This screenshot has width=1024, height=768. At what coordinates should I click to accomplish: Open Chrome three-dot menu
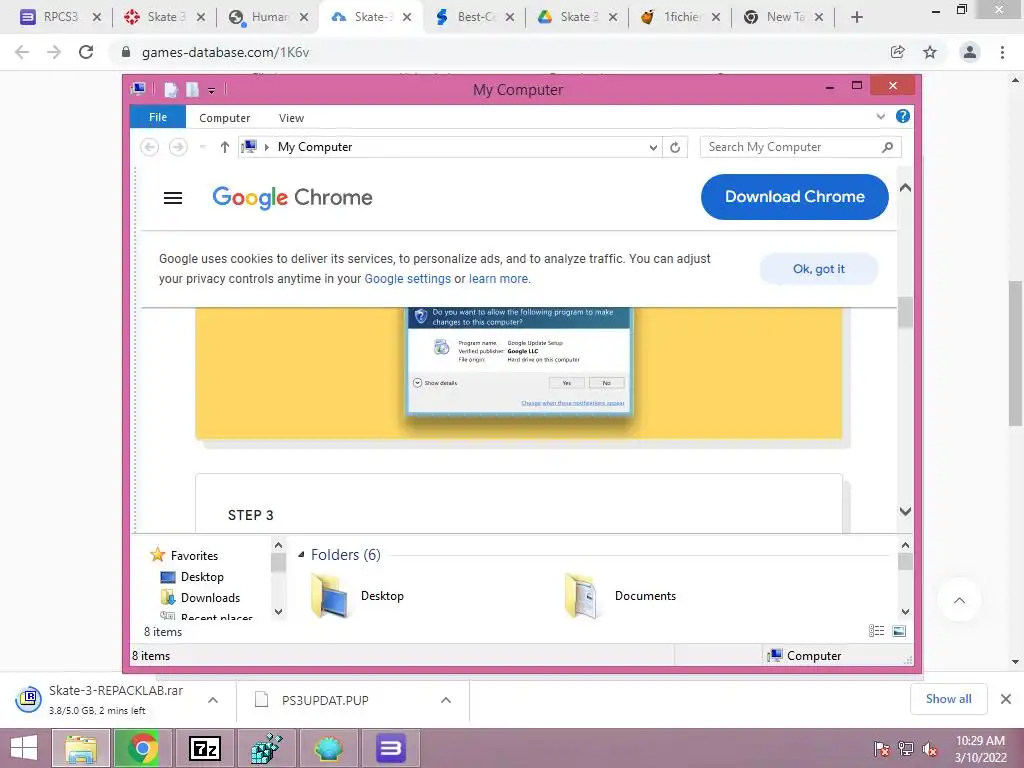pos(1002,52)
